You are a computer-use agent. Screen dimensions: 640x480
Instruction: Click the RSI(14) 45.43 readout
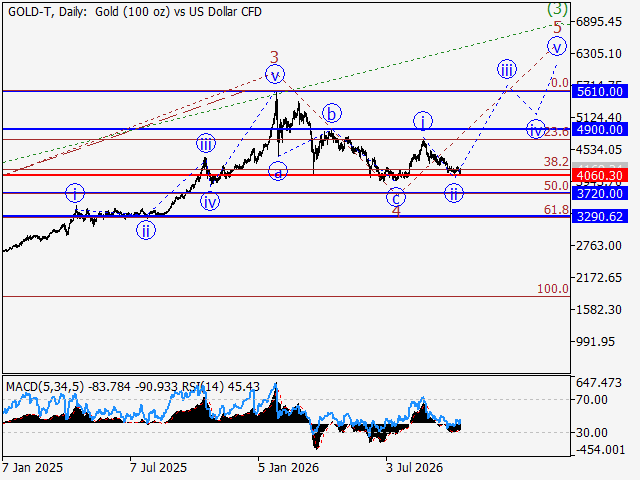[220, 387]
